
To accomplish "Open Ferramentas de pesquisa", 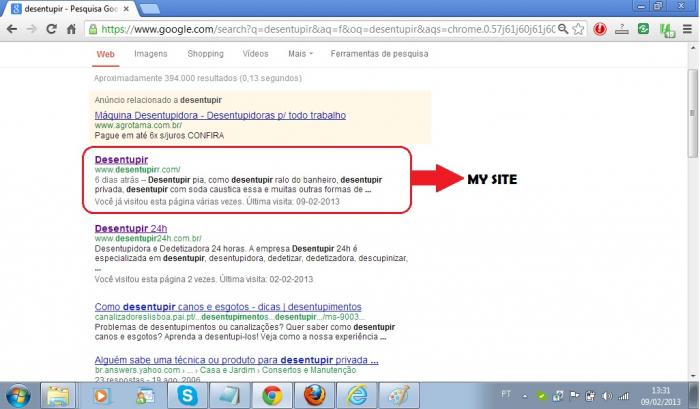I will click(x=379, y=54).
